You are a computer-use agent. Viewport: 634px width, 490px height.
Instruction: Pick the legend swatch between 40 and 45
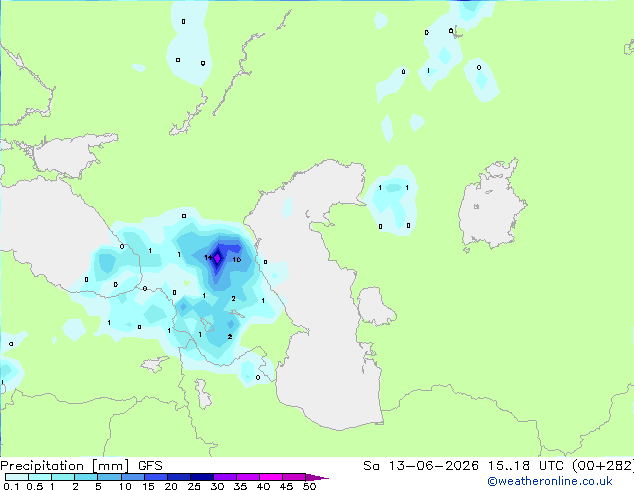tap(271, 477)
